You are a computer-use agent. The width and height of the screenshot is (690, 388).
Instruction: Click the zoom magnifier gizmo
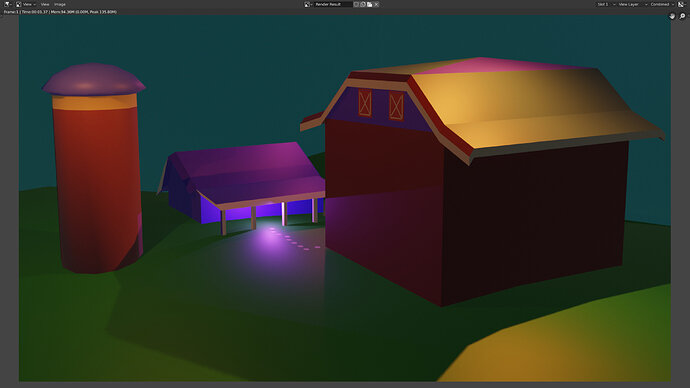coord(683,16)
